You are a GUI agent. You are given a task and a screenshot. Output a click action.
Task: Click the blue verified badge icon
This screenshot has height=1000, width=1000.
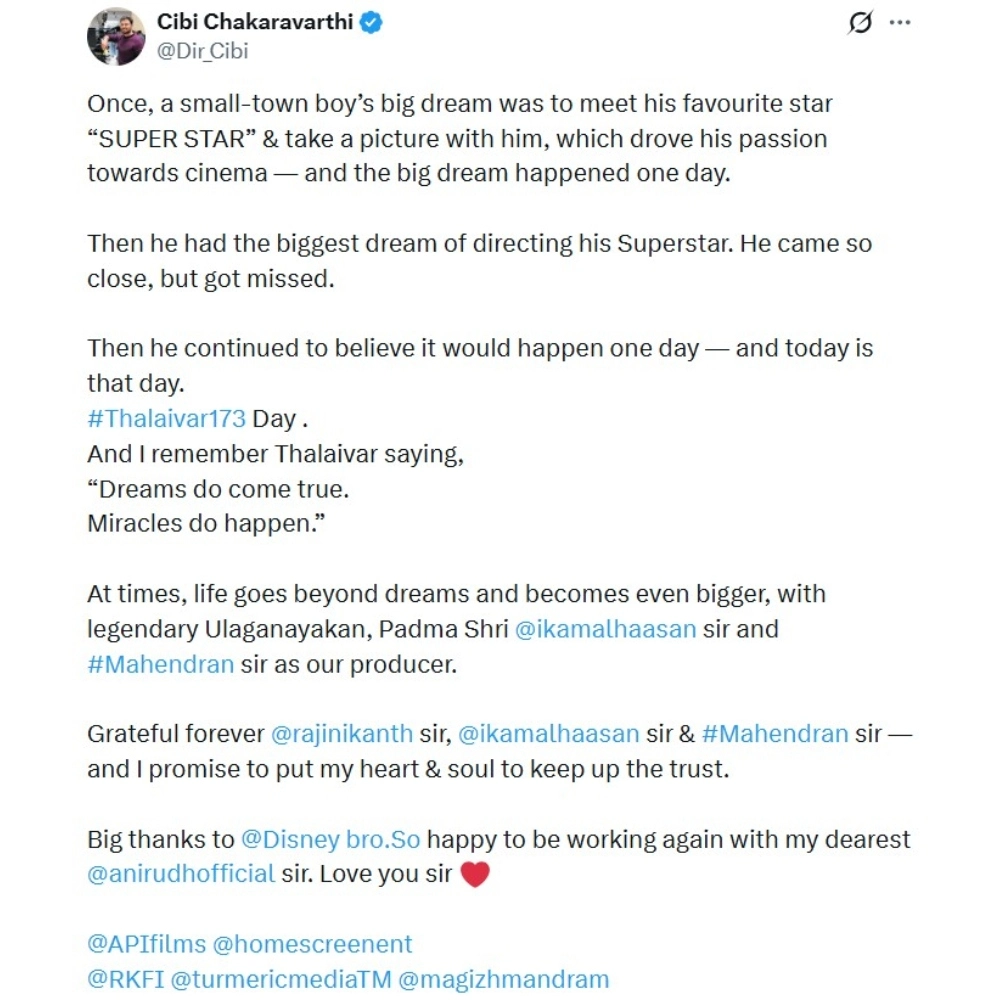[x=372, y=22]
